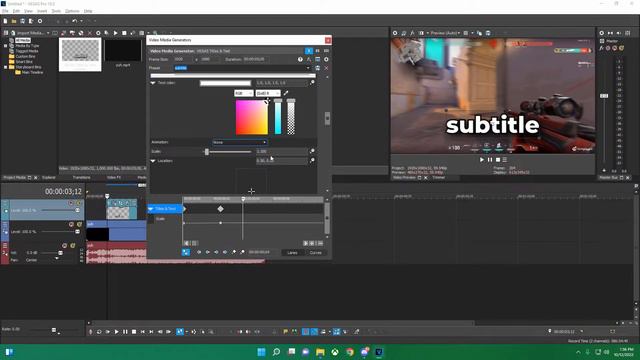Save the project using toolbar disk icon
Screen dimensions: 640x360
click(x=22, y=21)
